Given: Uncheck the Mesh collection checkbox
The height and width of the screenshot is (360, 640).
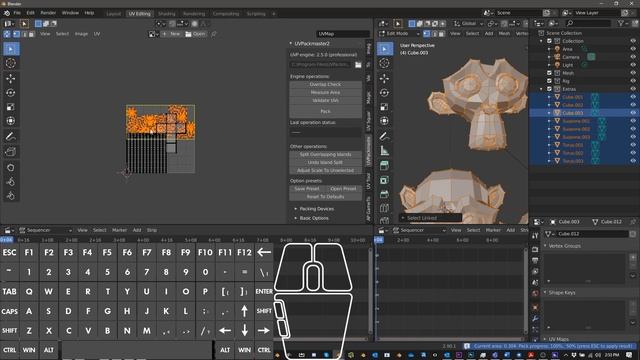Looking at the screenshot, I should click(549, 73).
